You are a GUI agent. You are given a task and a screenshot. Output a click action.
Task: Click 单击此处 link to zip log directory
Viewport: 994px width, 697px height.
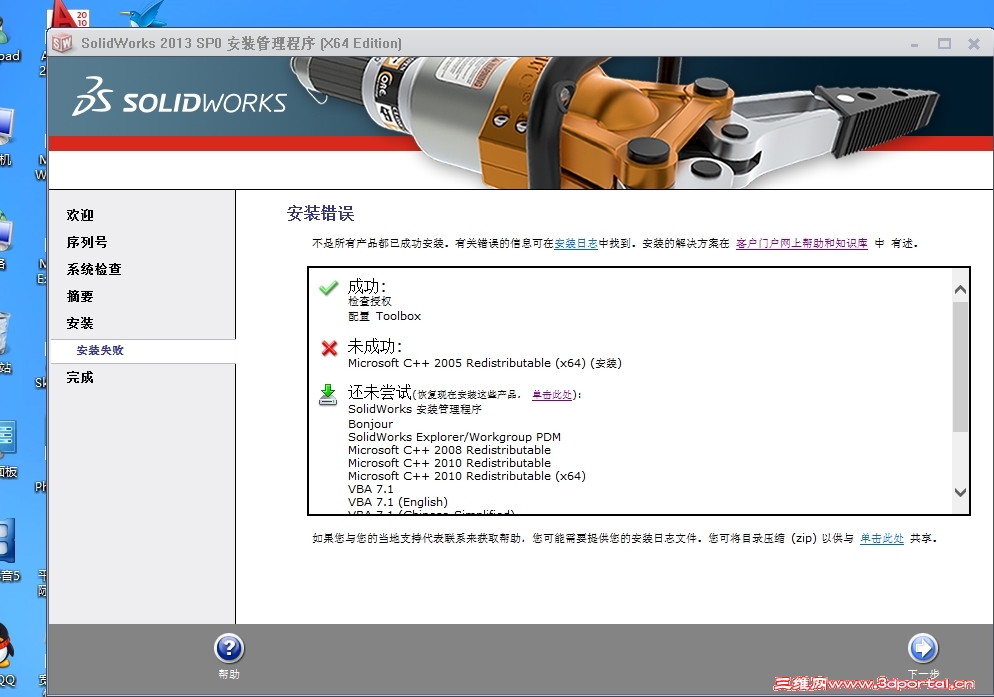point(881,538)
